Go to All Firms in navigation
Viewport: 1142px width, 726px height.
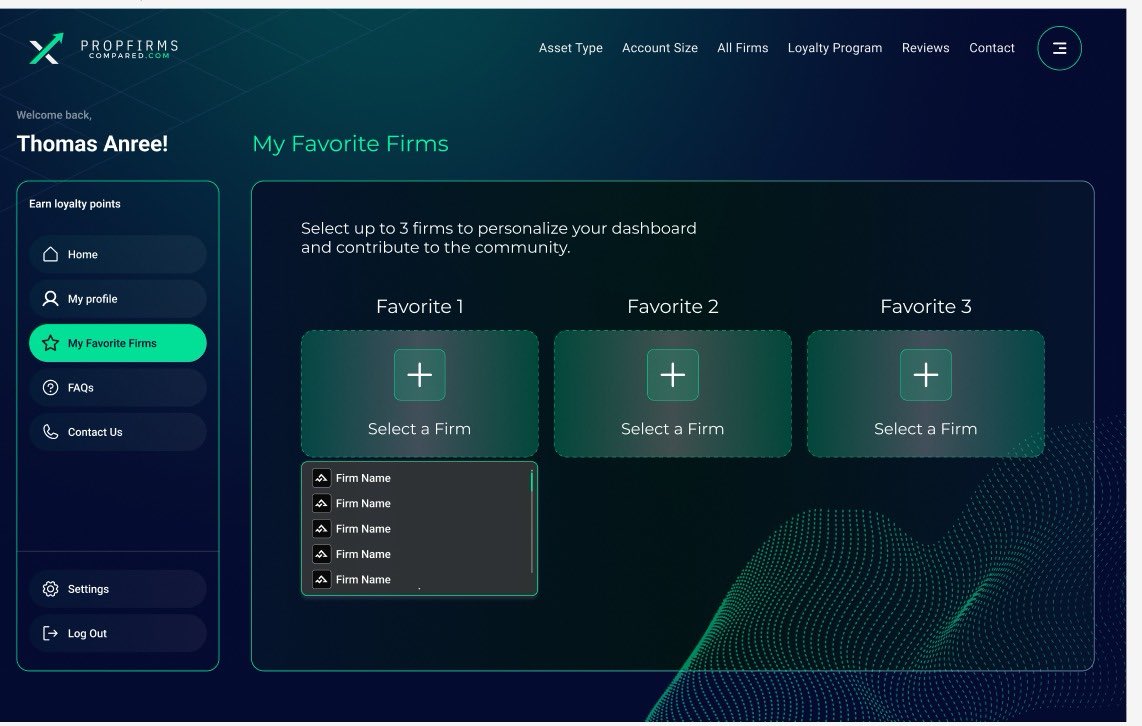742,48
